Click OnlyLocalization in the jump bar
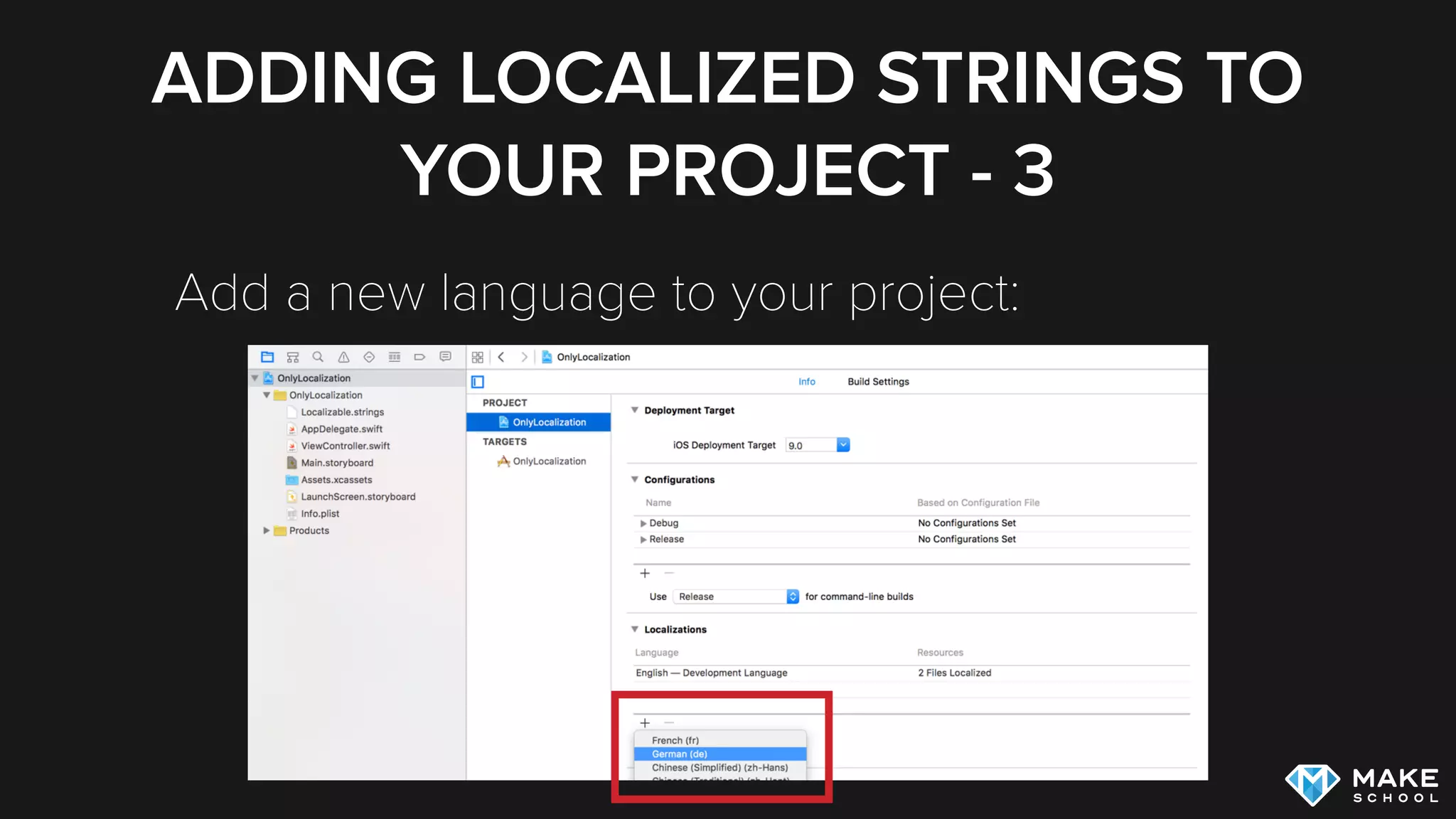1456x819 pixels. click(593, 357)
